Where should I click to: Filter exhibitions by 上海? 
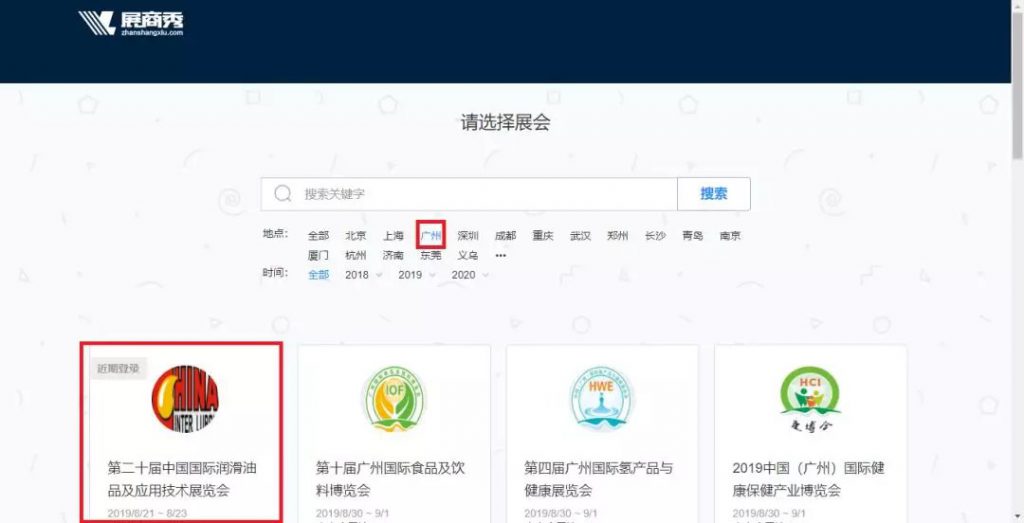pos(393,236)
